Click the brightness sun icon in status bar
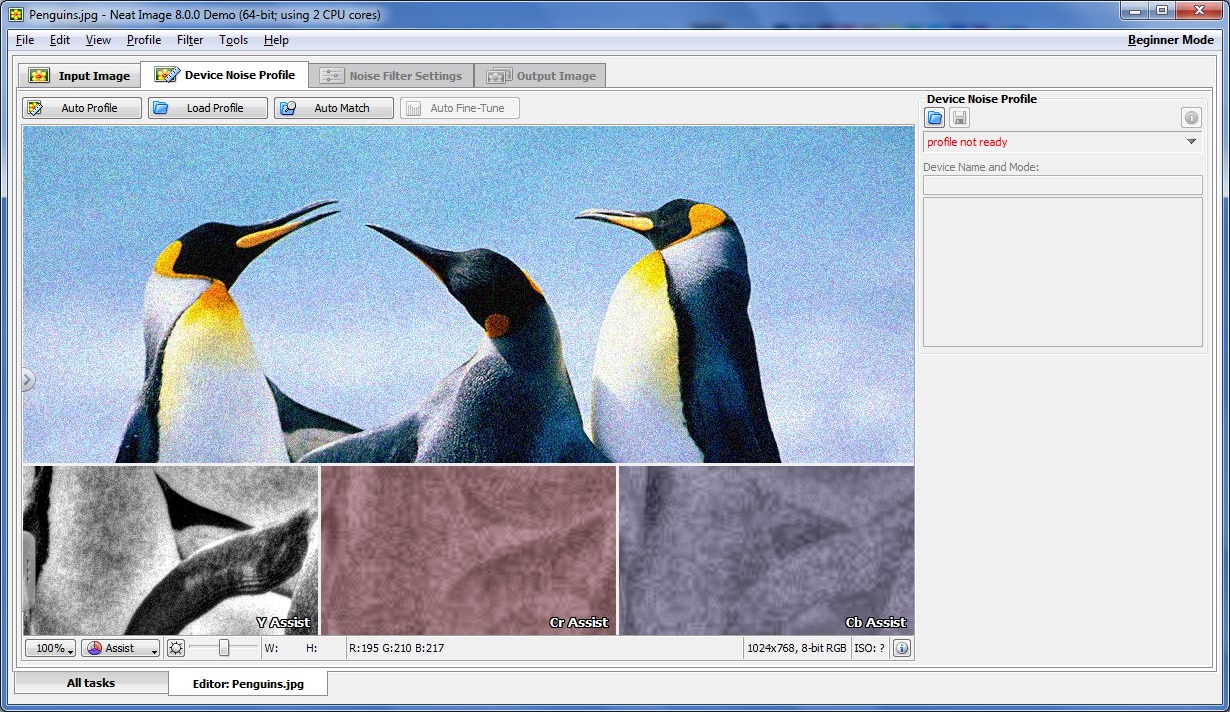 click(176, 648)
